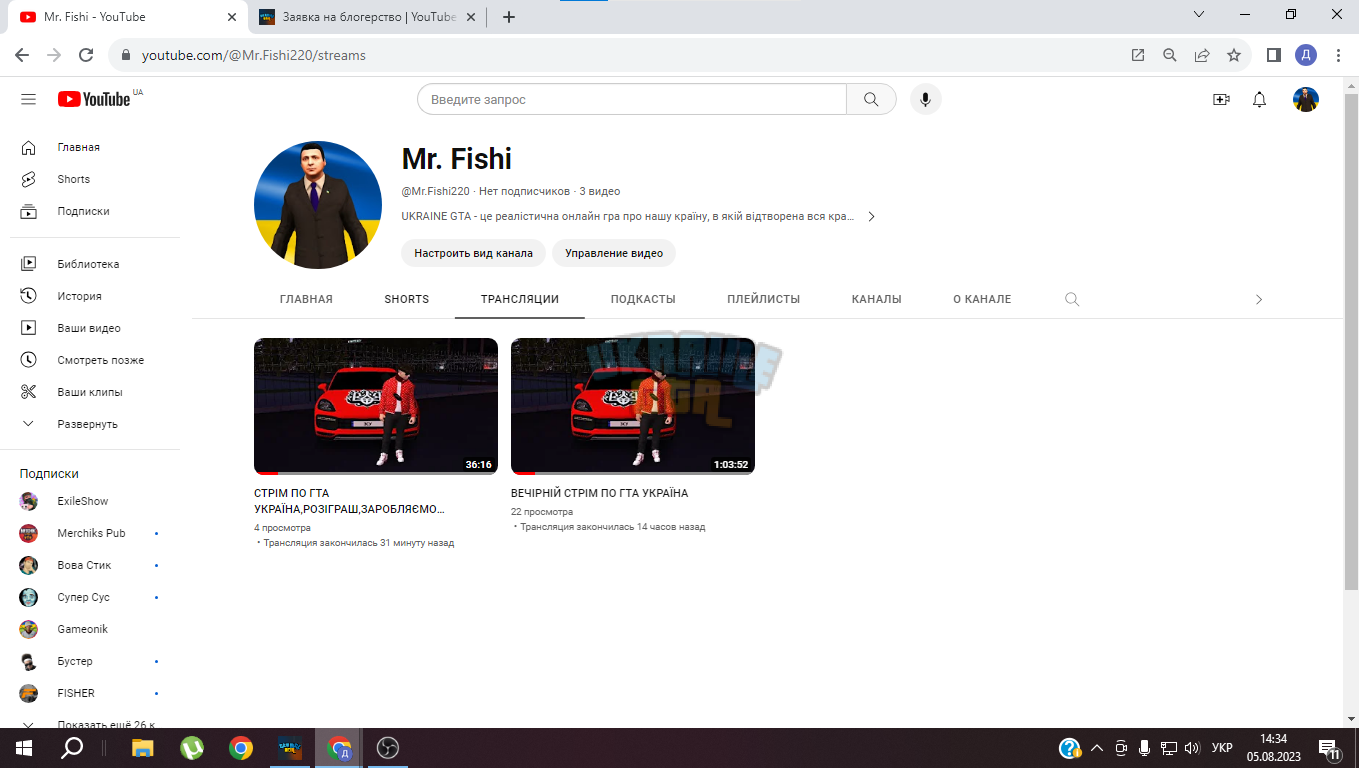Search within channel using the tab bar magnifier

click(x=1072, y=299)
